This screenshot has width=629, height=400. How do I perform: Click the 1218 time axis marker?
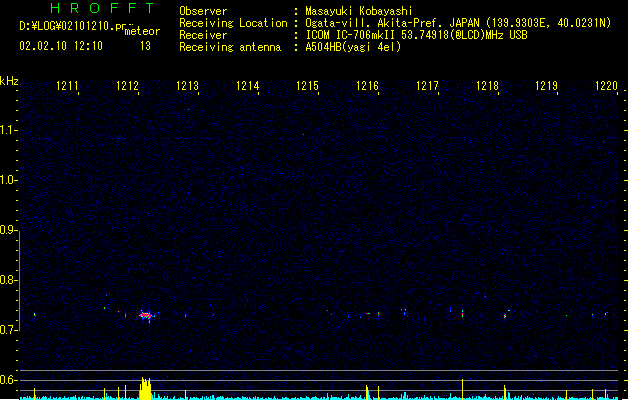click(487, 86)
